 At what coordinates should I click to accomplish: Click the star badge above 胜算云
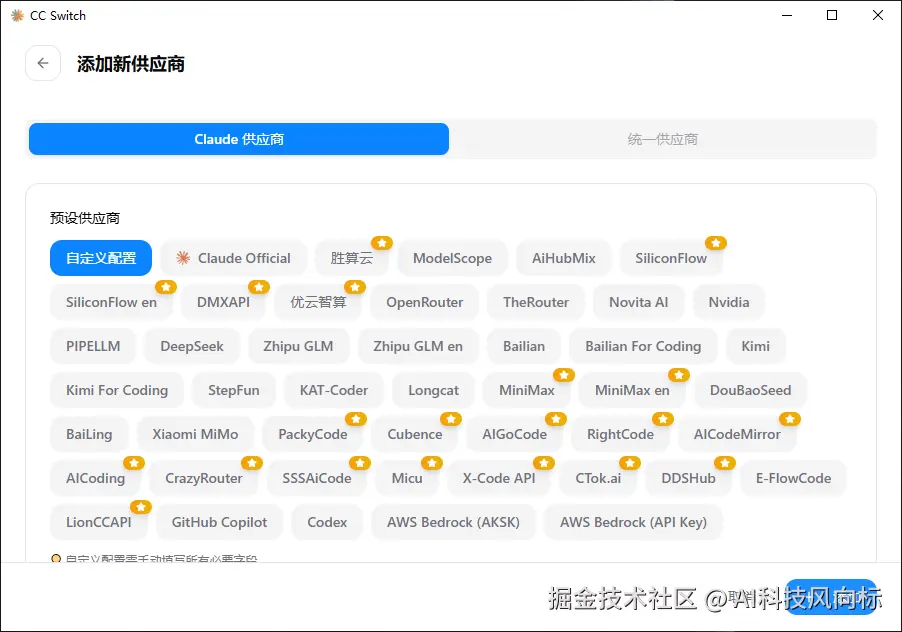[381, 242]
